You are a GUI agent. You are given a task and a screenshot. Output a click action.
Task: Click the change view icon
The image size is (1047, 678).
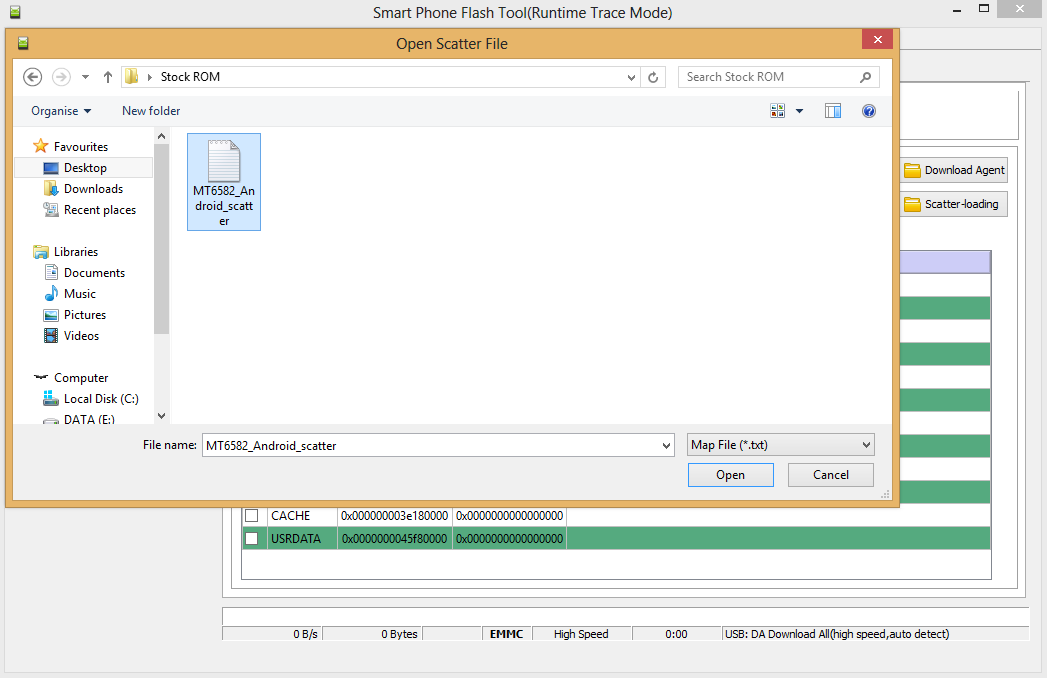778,111
